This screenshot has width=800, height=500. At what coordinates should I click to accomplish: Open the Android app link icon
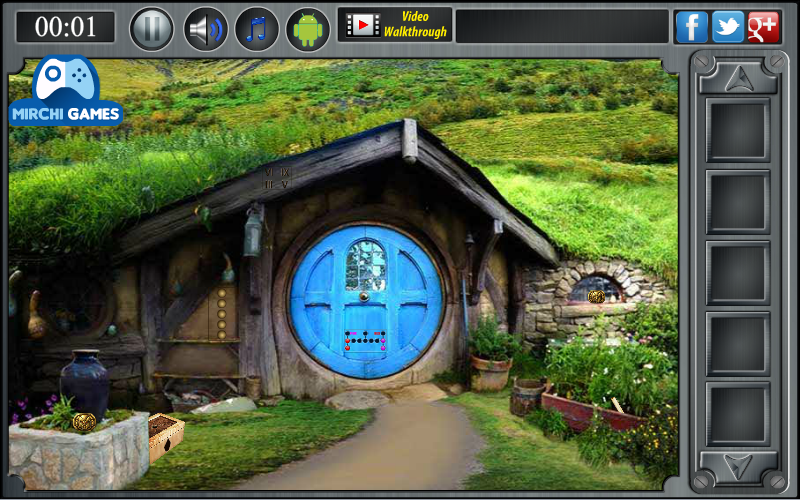(x=308, y=29)
